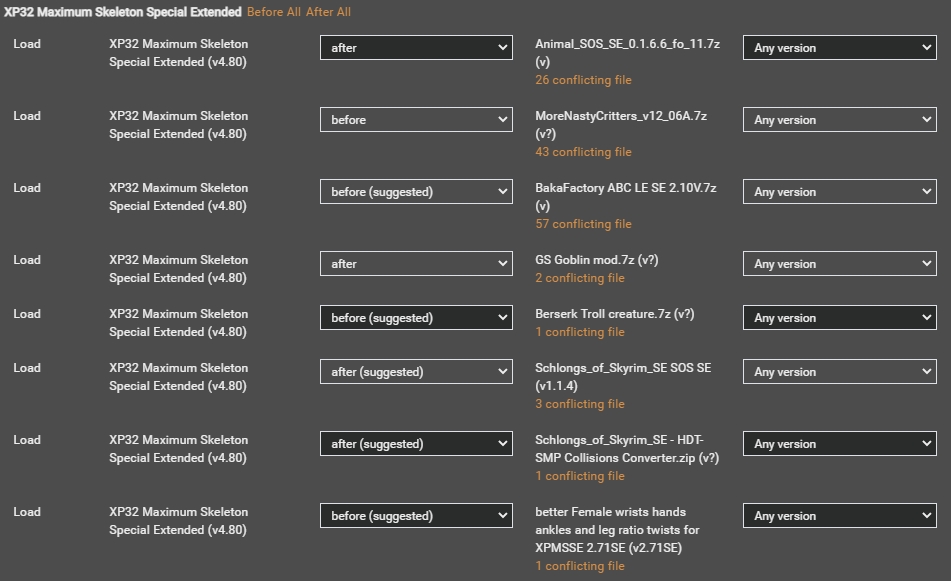Open version dropdown for Schlongs_of_Skyrim_SE SOS SE row
The width and height of the screenshot is (951, 581).
pos(839,372)
